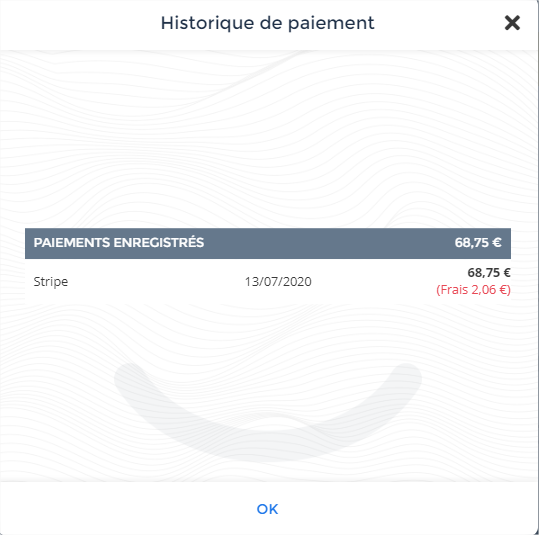
Task: Click the word PAIEMENTS in gray bar
Action: [x=72, y=243]
